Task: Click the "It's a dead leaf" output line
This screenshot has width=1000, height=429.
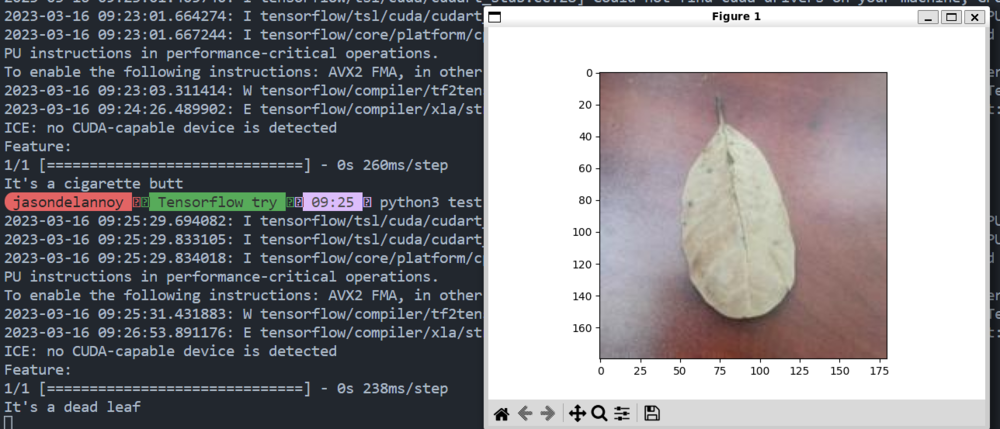Action: coord(72,407)
